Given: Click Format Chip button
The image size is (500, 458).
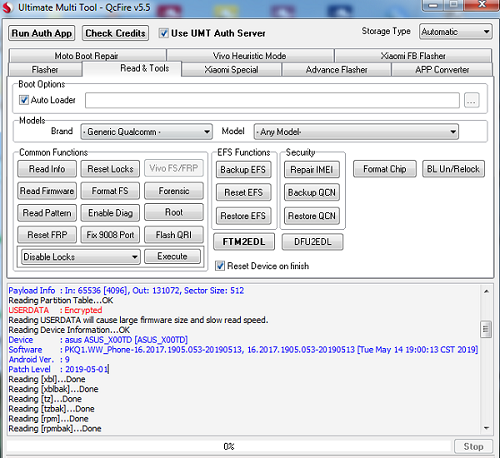Looking at the screenshot, I should tap(385, 169).
